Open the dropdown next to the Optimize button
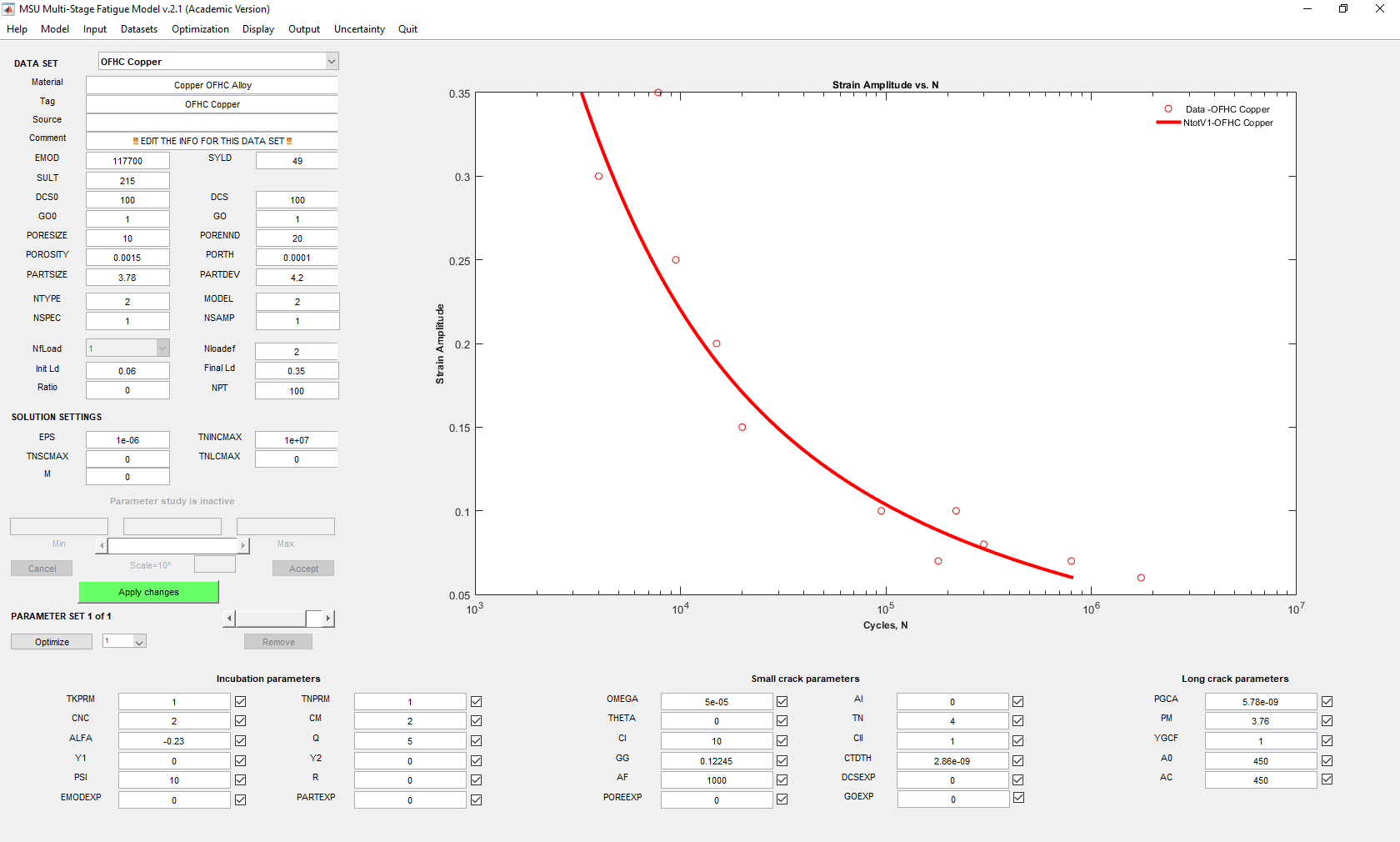 [x=139, y=641]
